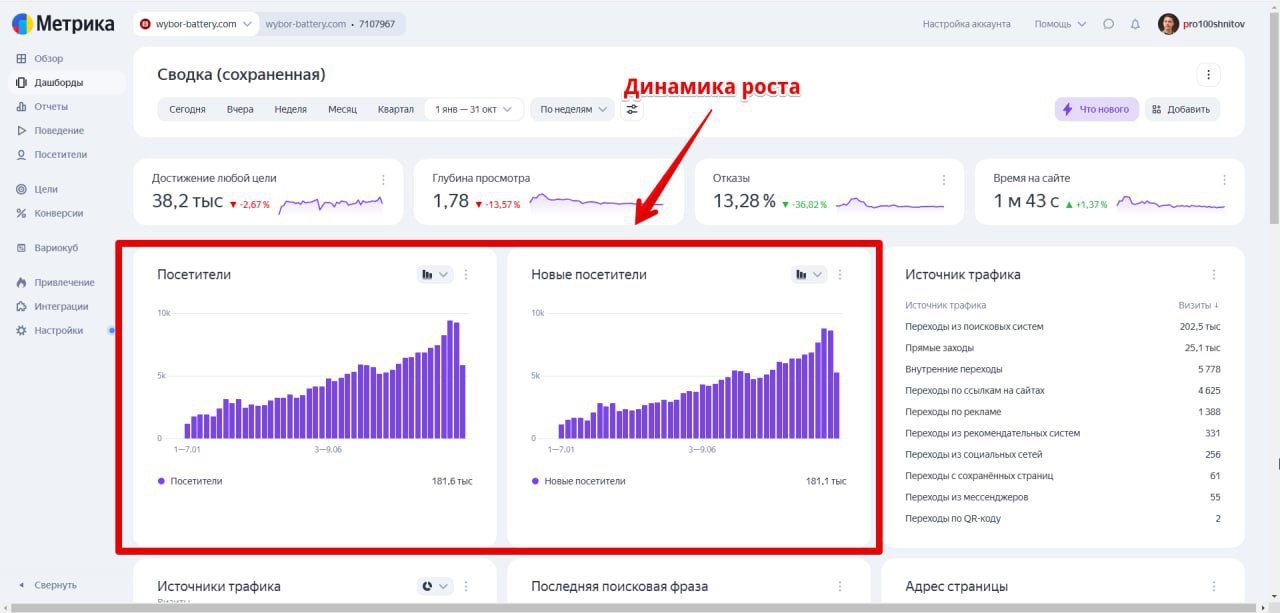This screenshot has width=1280, height=613.
Task: Open the 1 янв — 31 окт date picker
Action: pyautogui.click(x=473, y=109)
